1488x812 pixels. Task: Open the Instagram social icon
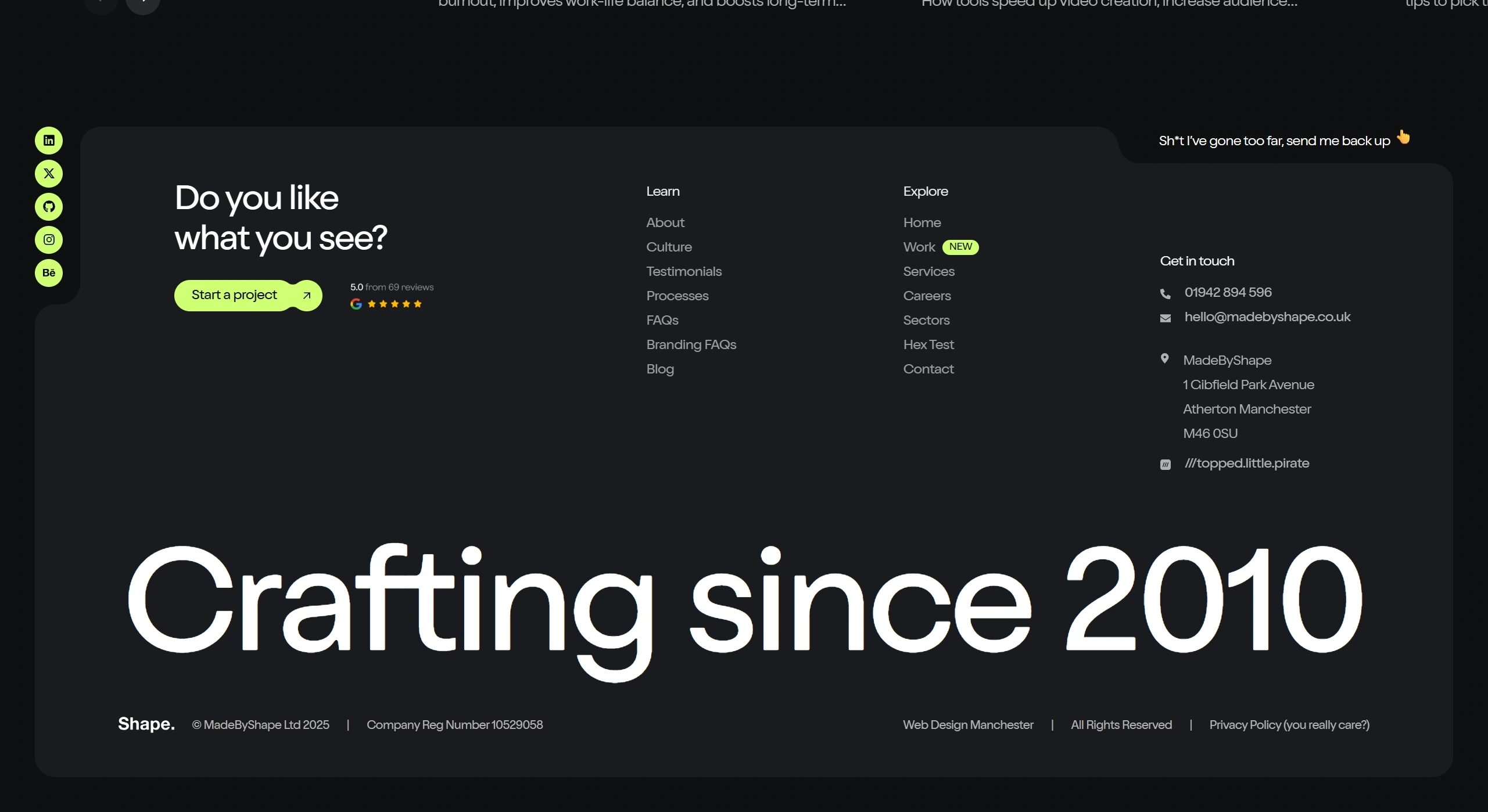click(x=49, y=240)
